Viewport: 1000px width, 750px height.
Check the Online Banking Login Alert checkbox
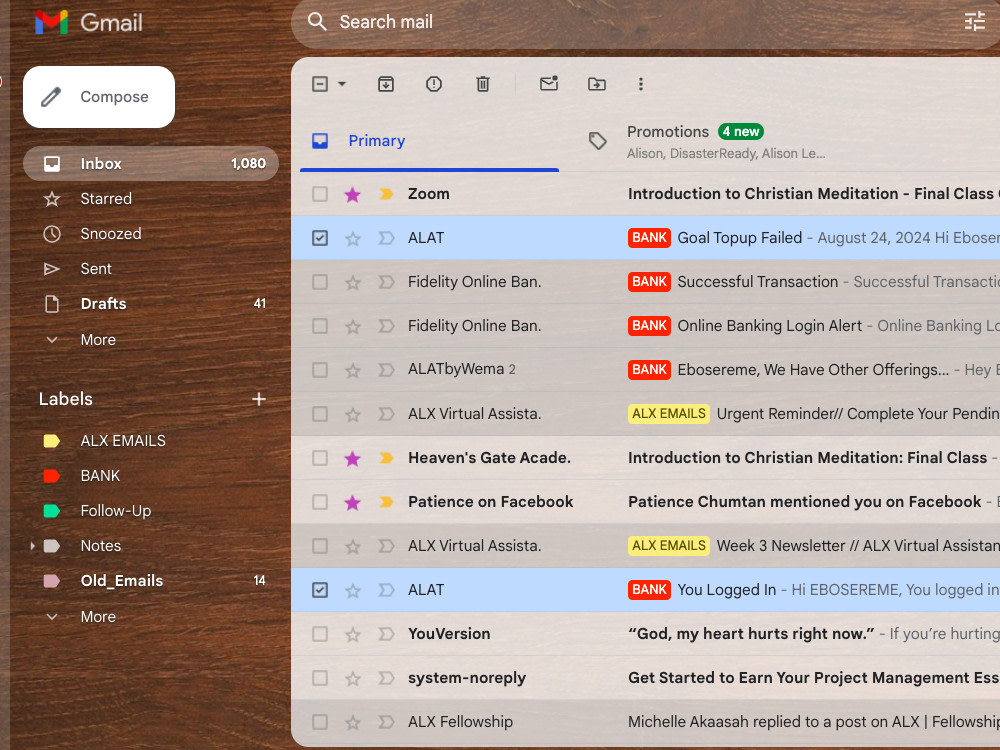tap(320, 326)
